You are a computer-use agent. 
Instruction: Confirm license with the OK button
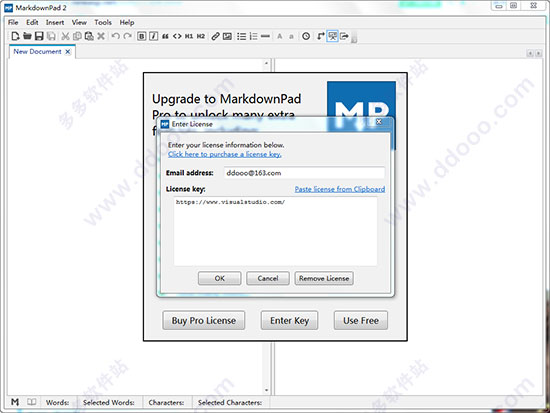tap(220, 278)
